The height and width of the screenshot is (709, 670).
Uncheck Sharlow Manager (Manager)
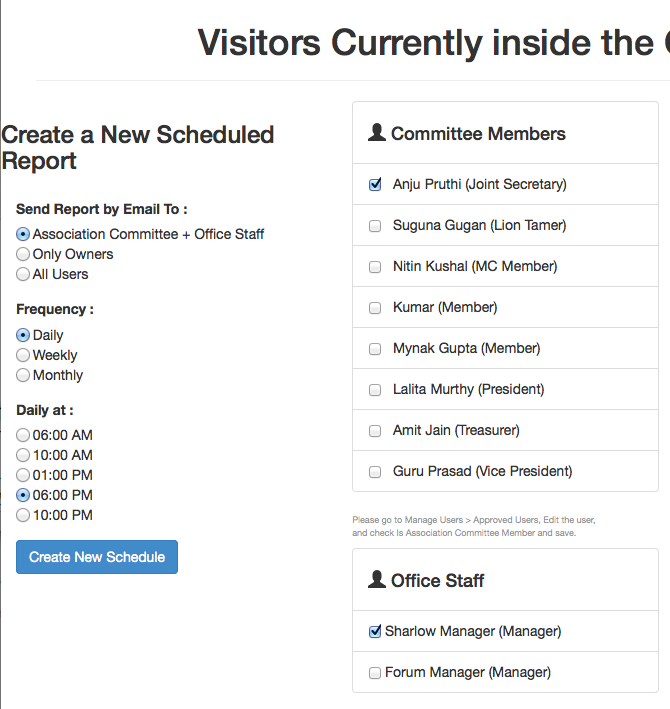point(375,631)
